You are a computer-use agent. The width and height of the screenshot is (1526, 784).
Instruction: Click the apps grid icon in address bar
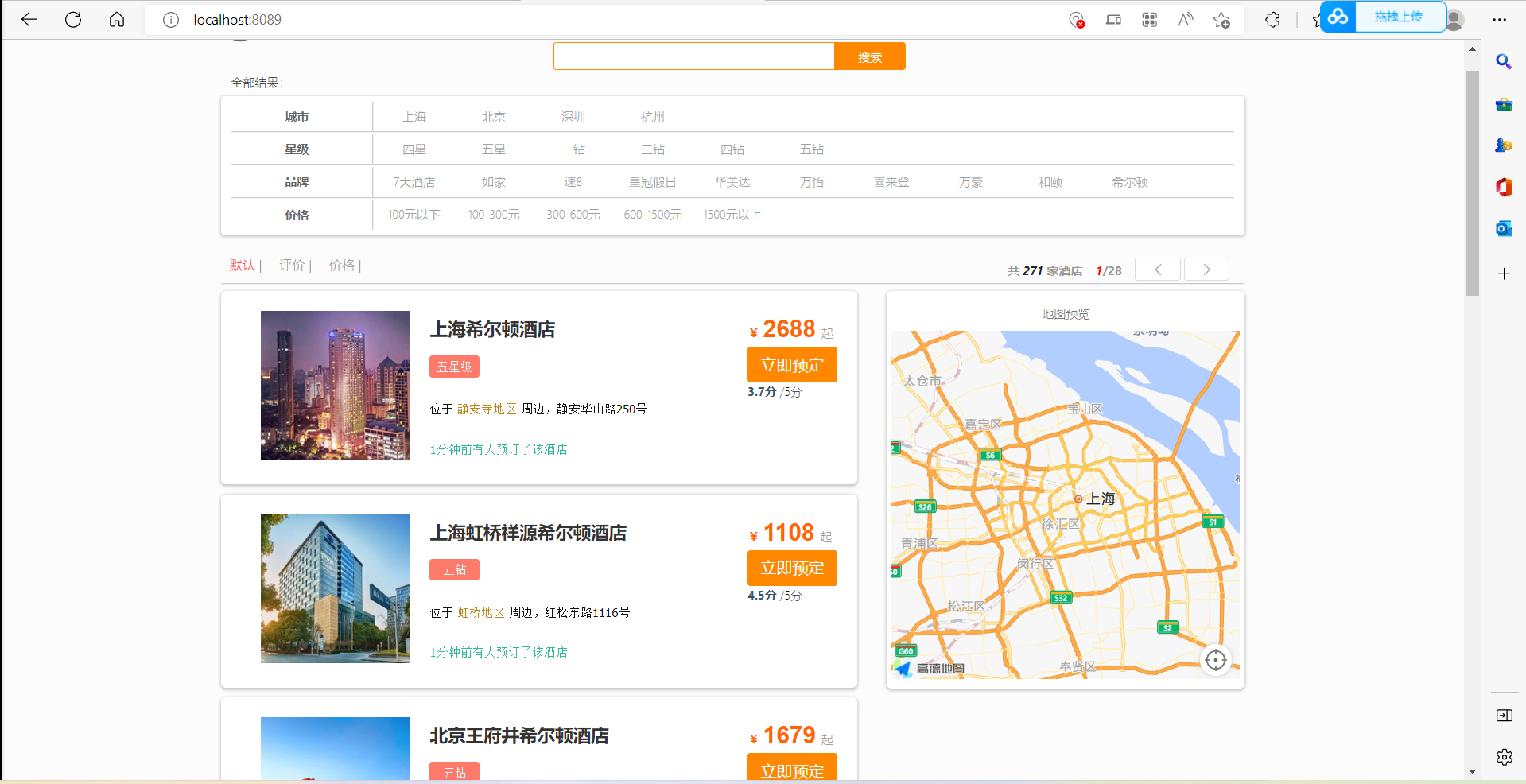pyautogui.click(x=1150, y=20)
